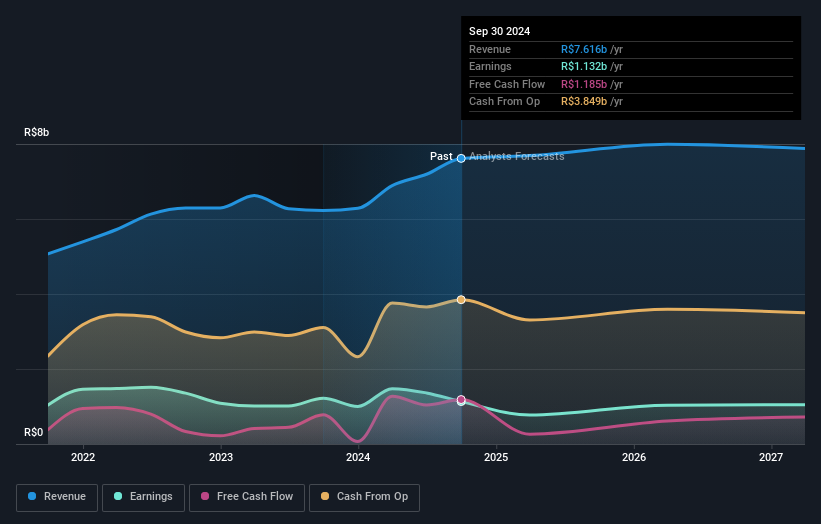Toggle the Cash From Op legend button

[x=364, y=497]
